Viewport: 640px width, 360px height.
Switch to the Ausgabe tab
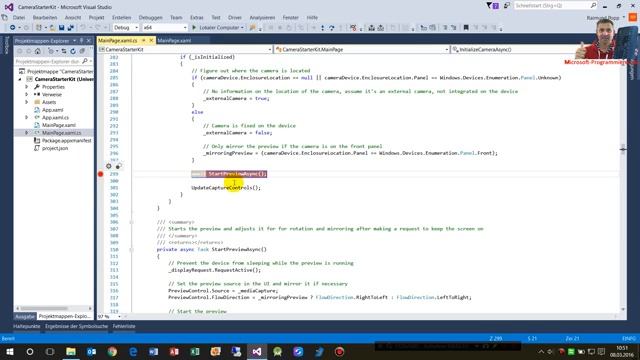click(25, 316)
